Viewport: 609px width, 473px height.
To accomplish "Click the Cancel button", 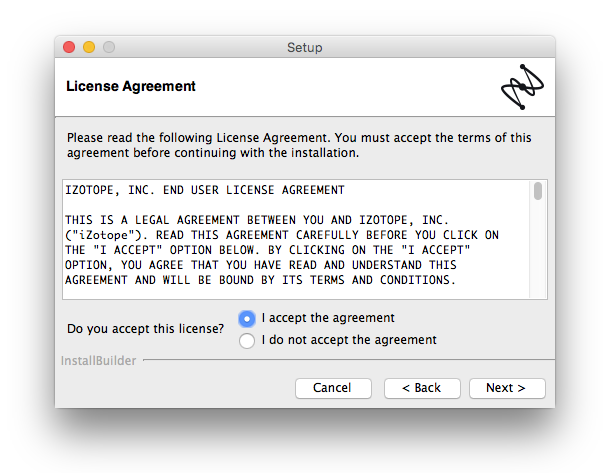I will 333,388.
